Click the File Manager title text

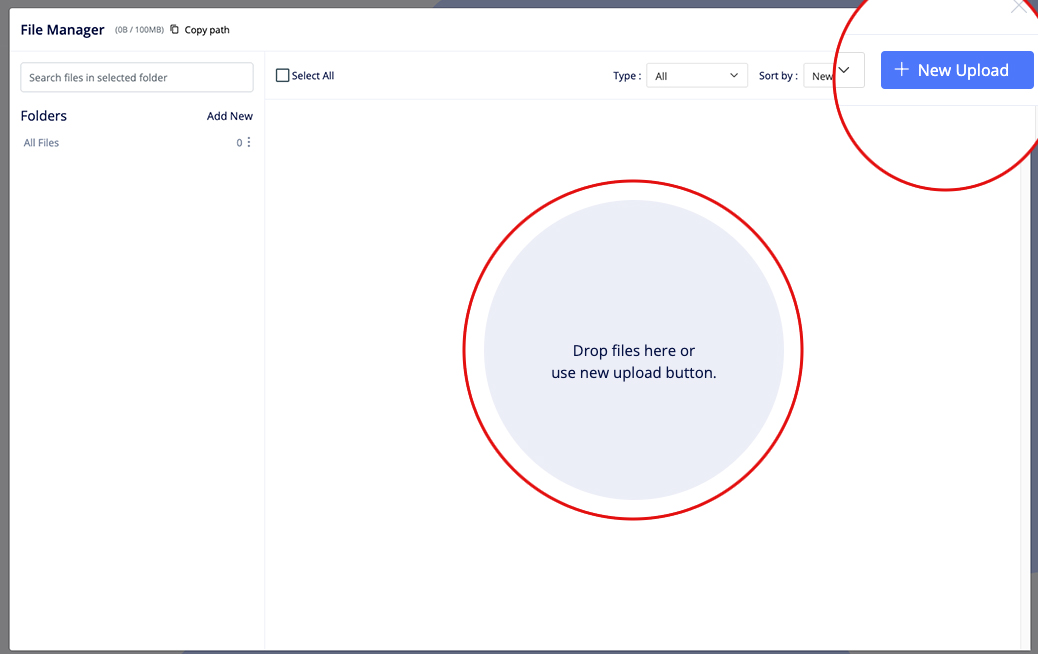point(62,30)
